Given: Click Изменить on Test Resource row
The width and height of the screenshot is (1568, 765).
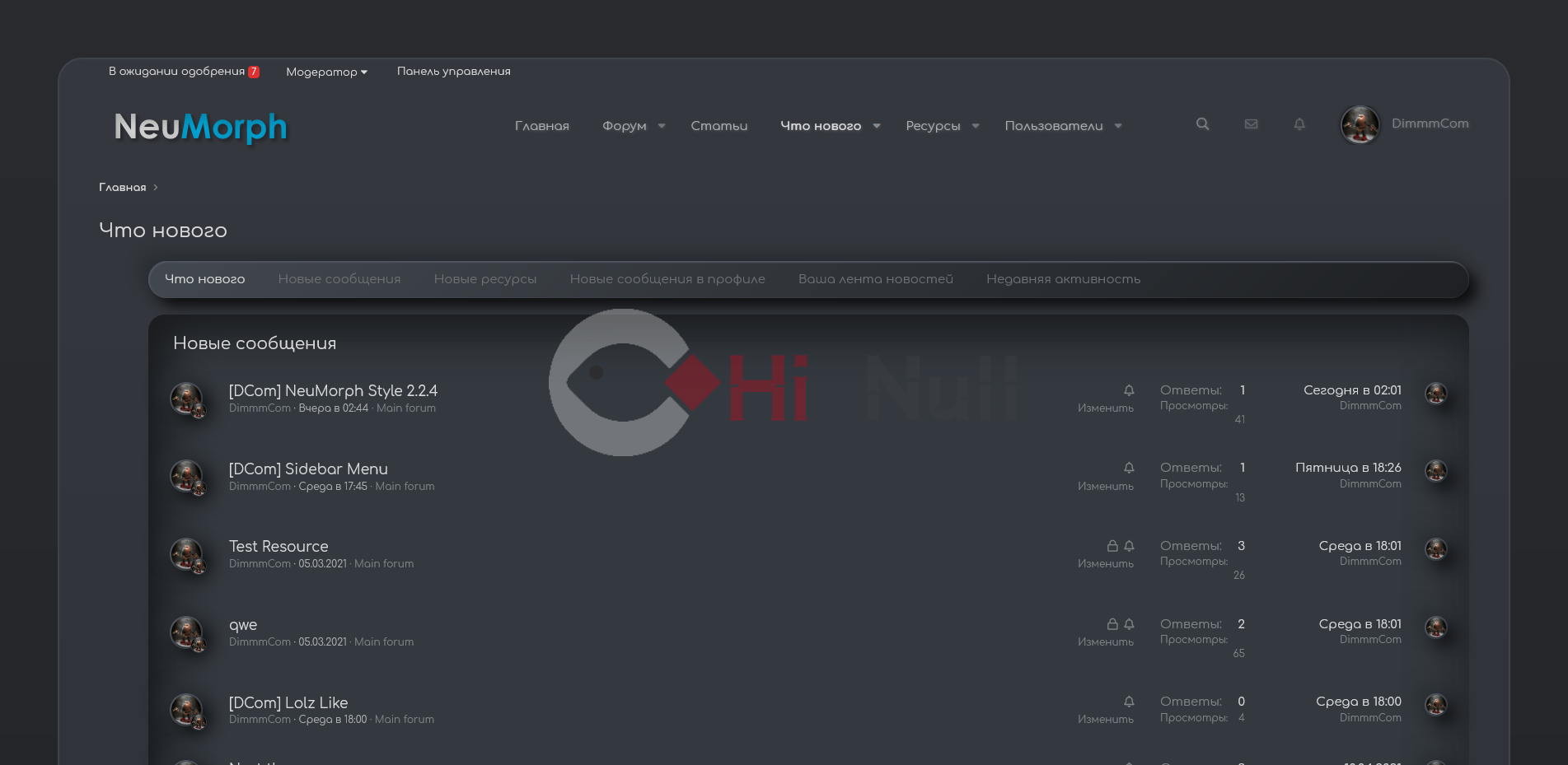Looking at the screenshot, I should 1106,564.
